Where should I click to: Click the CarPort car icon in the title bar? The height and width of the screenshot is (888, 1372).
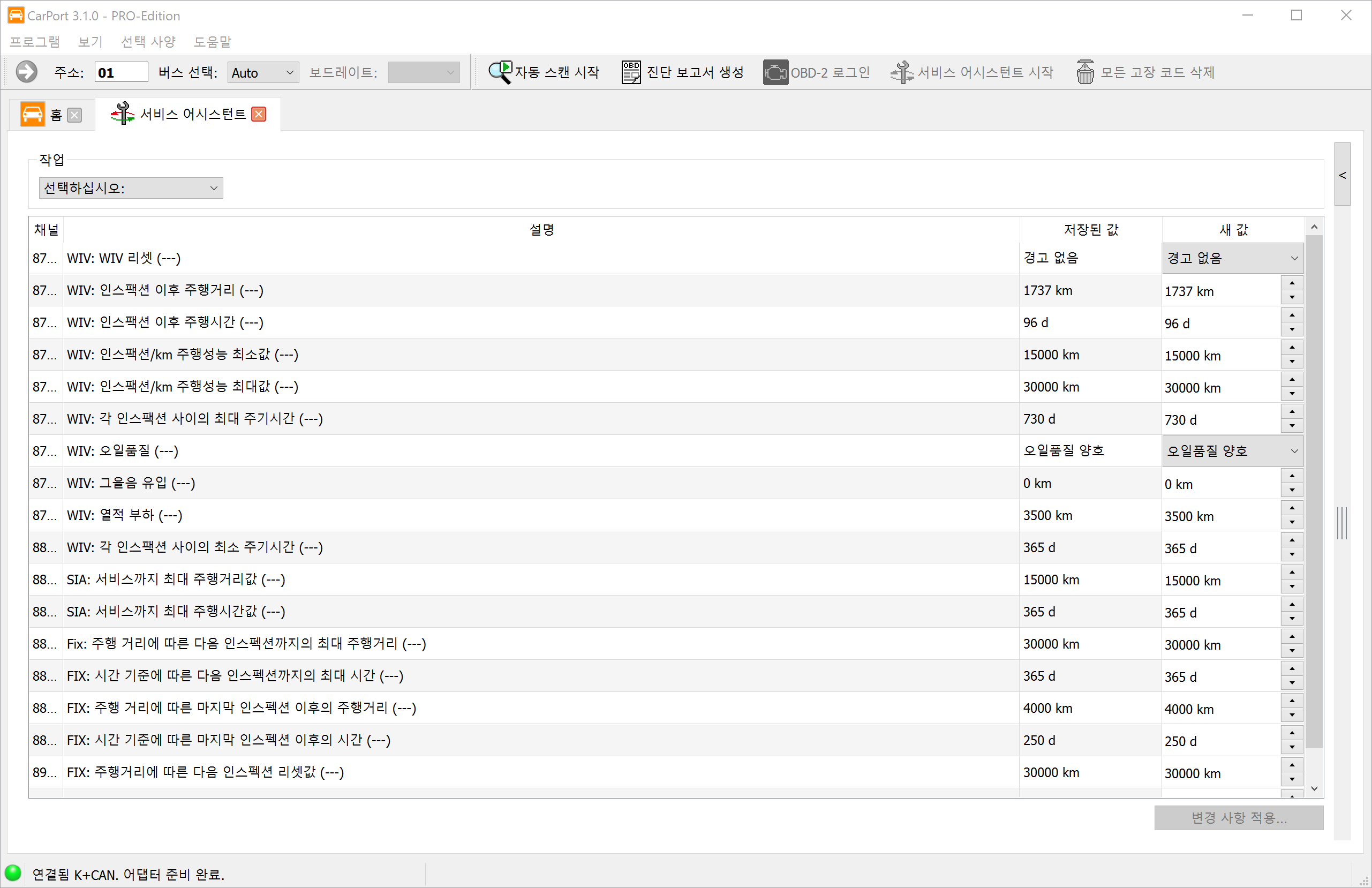[16, 15]
